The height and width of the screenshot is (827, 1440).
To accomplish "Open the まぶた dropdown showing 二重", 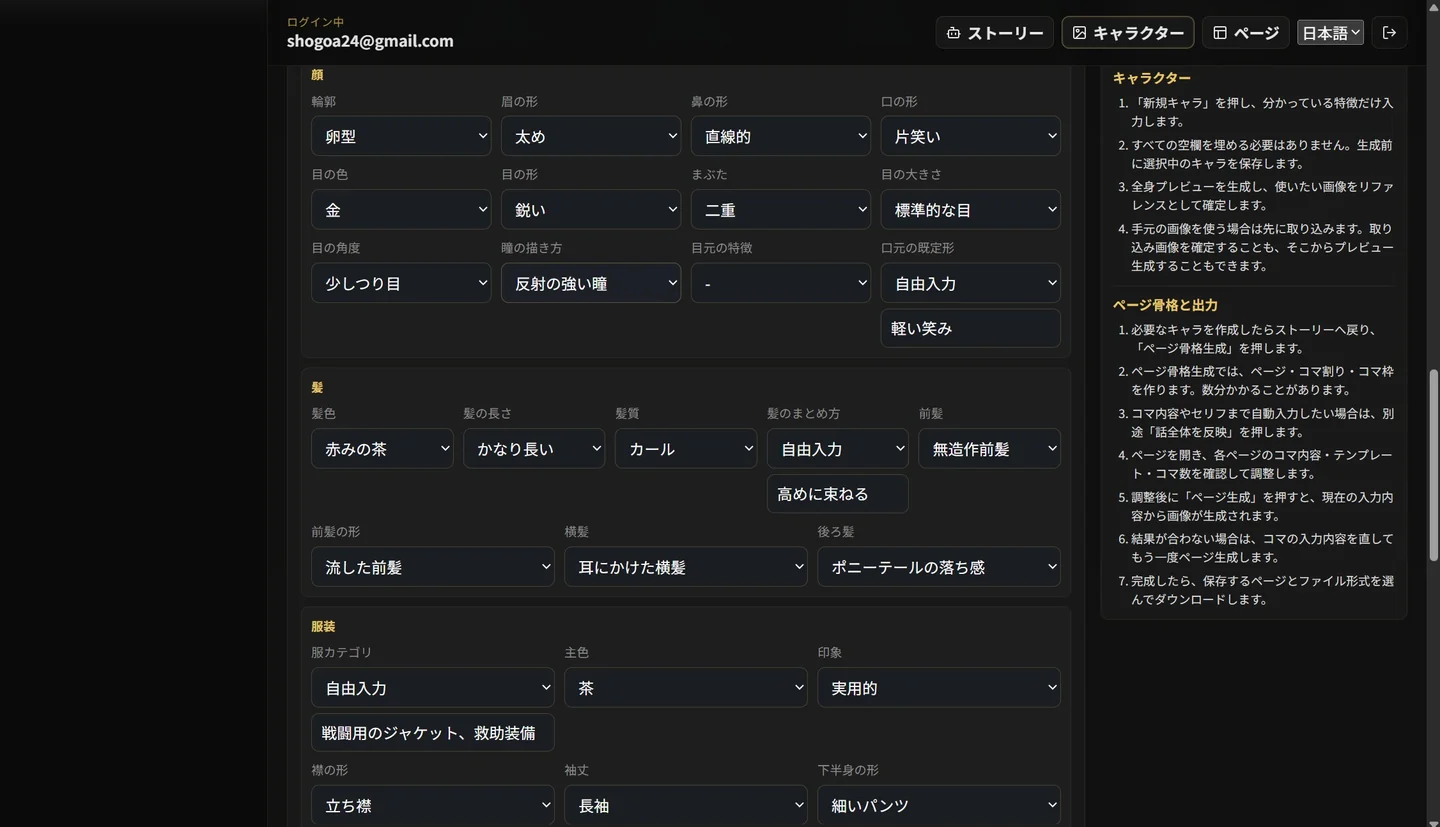I will (781, 210).
